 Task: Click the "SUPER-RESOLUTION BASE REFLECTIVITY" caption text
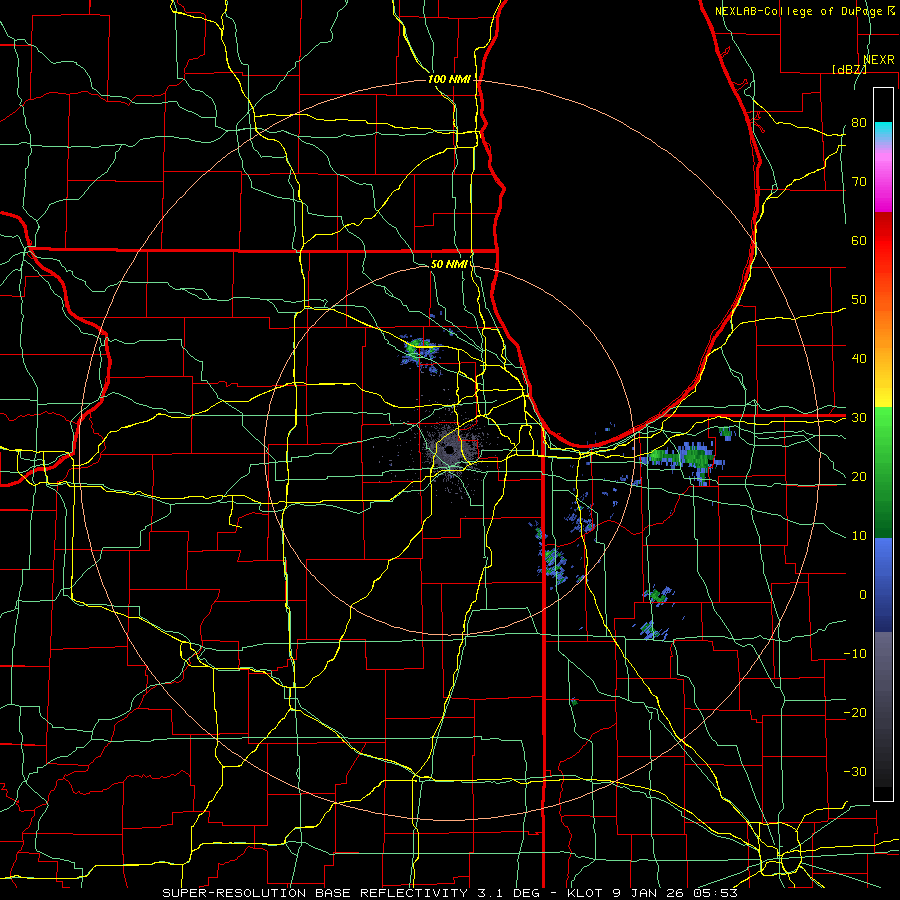point(315,893)
